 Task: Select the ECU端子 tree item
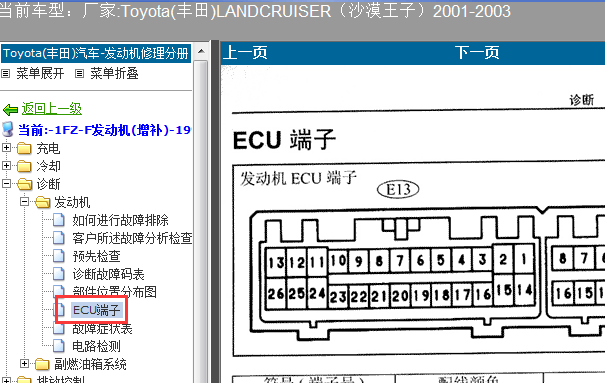[96, 310]
